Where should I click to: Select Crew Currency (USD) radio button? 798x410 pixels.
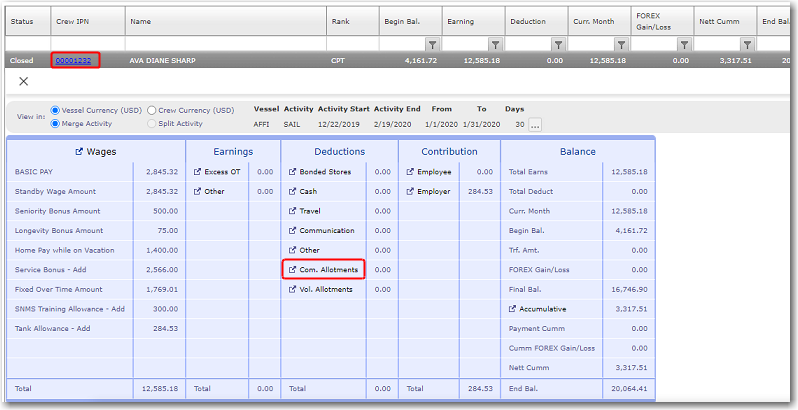coord(152,110)
